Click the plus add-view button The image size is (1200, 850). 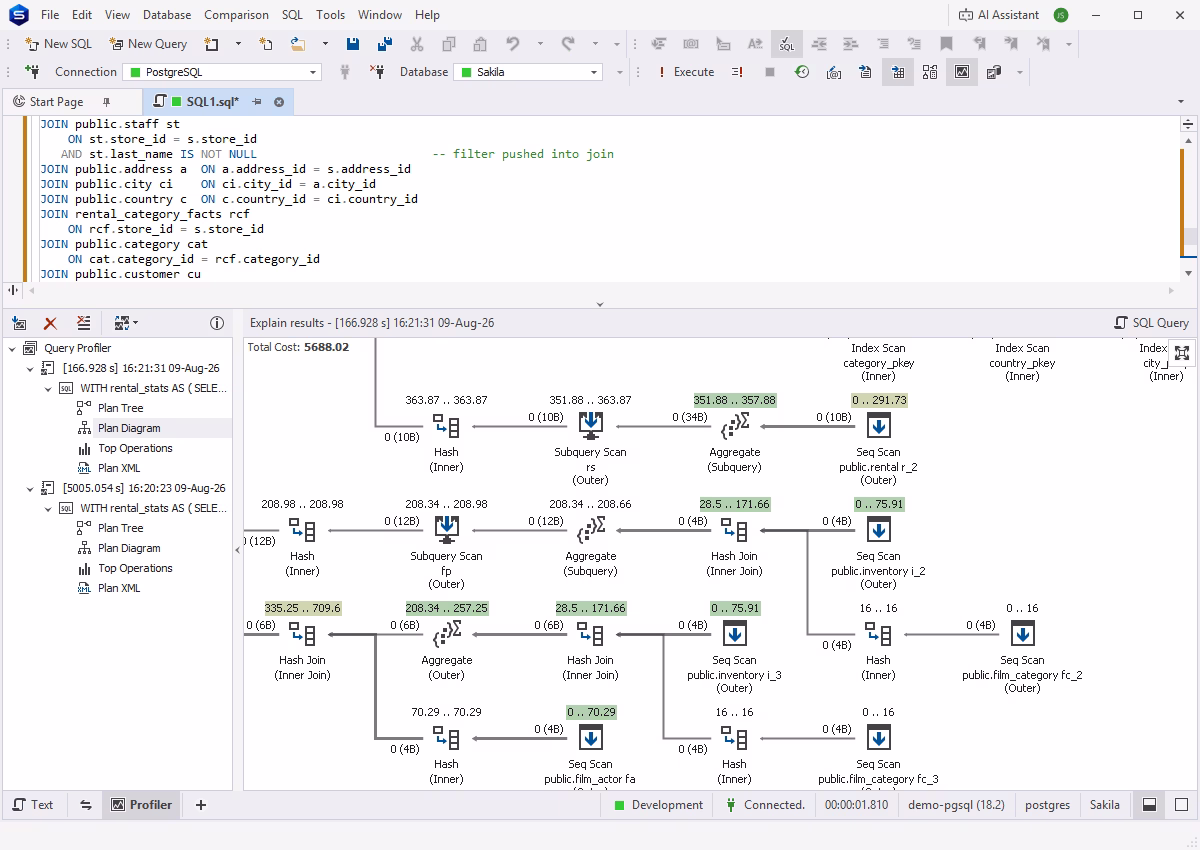pos(201,805)
